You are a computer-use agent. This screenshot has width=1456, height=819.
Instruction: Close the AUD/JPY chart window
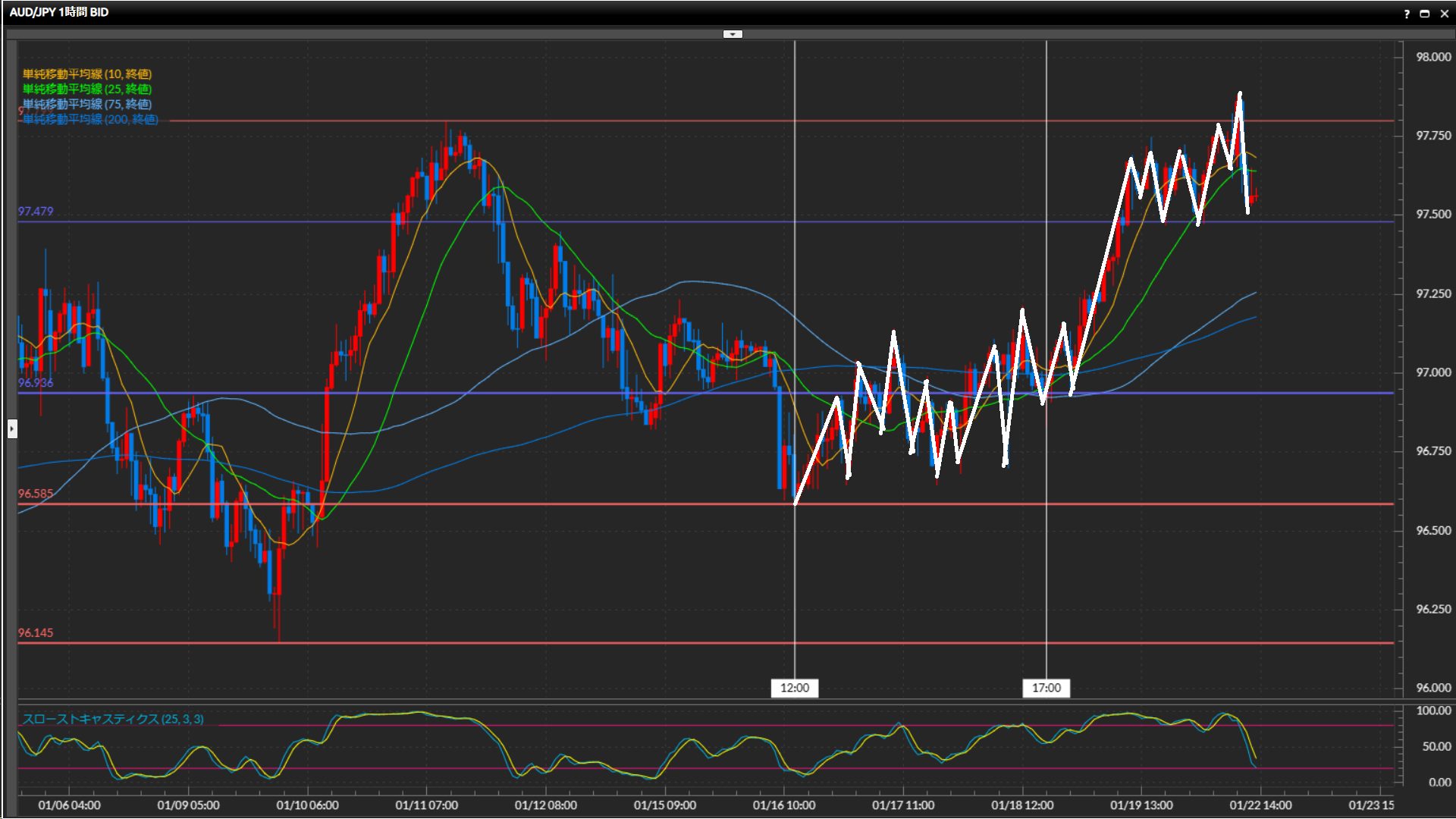(1443, 14)
